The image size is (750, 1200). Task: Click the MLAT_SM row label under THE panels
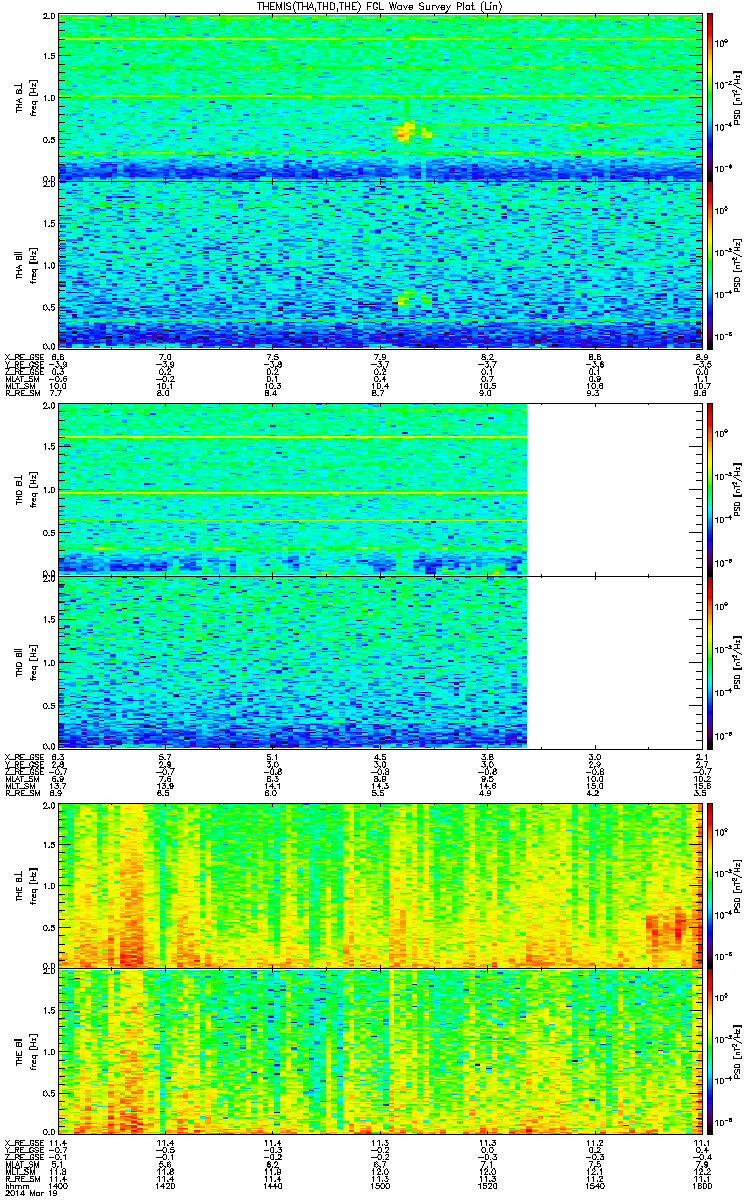22,1164
